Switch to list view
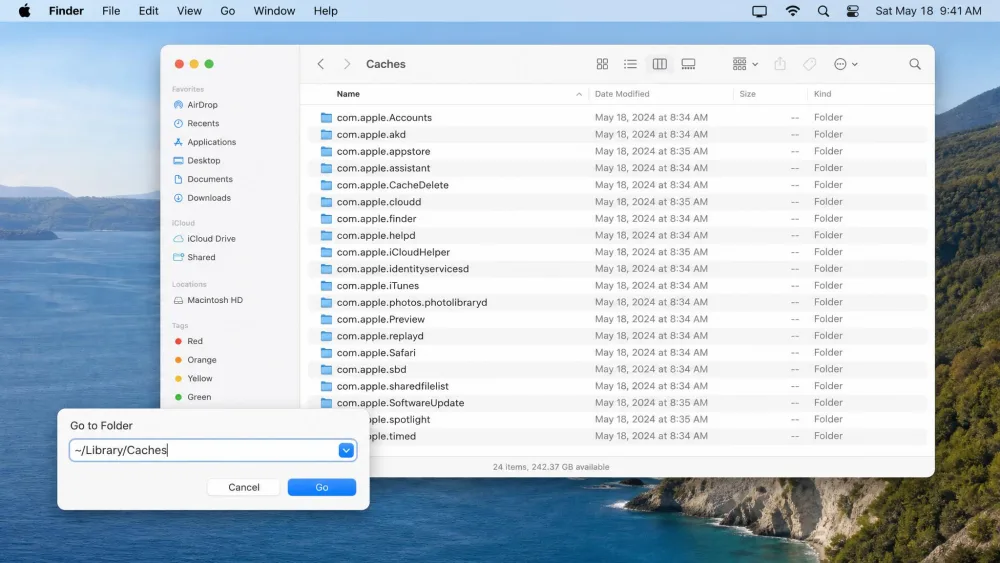Image resolution: width=1000 pixels, height=563 pixels. [630, 64]
